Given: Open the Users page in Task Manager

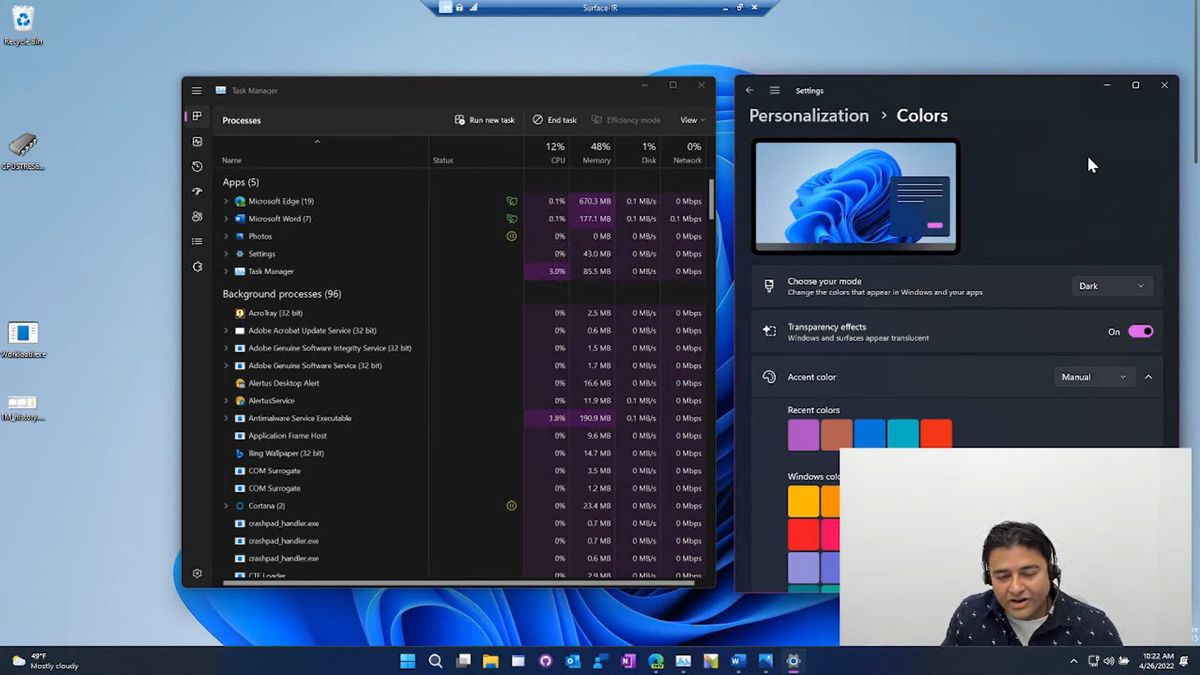Looking at the screenshot, I should coord(197,216).
